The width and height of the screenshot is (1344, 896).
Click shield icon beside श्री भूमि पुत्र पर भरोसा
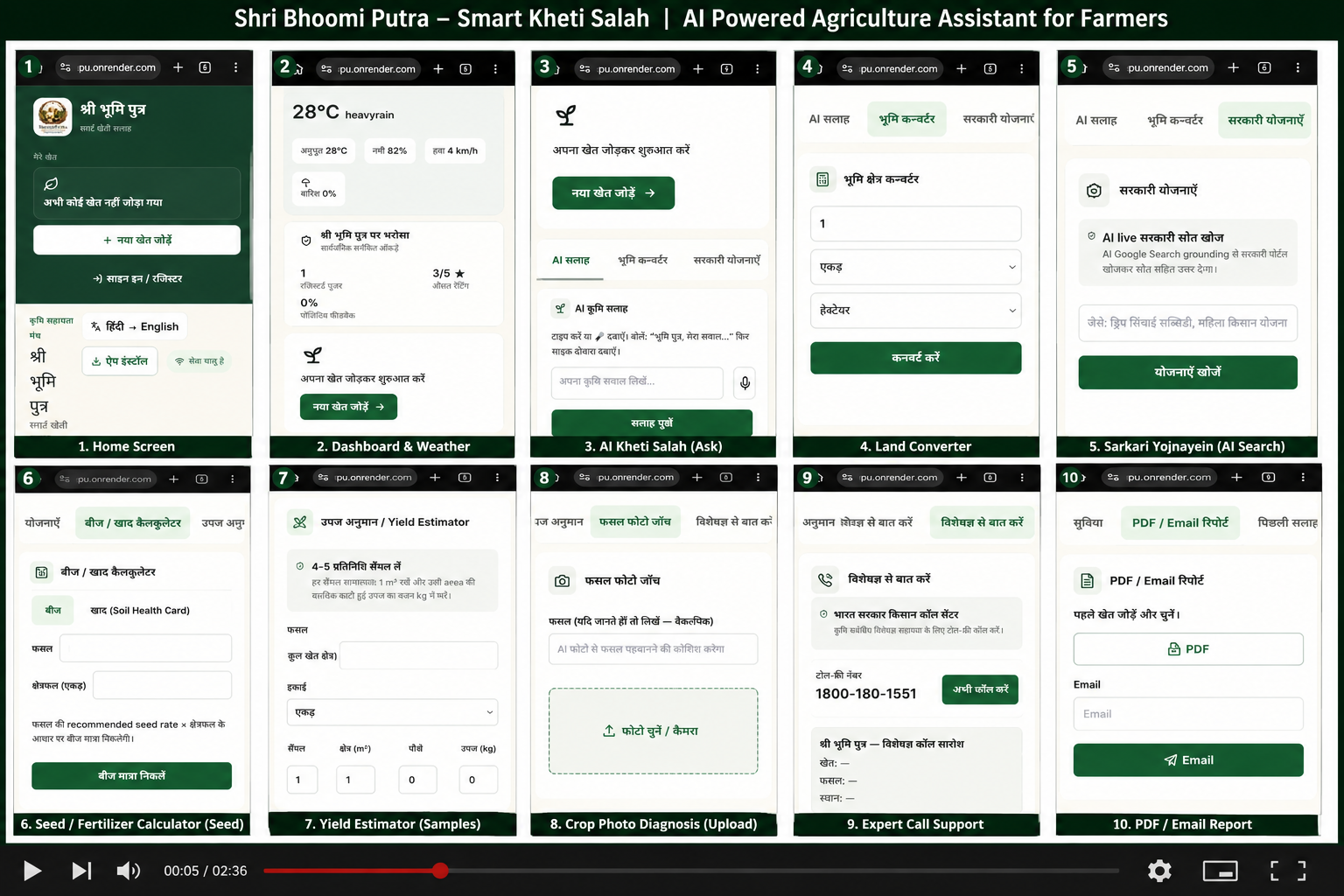tap(305, 241)
